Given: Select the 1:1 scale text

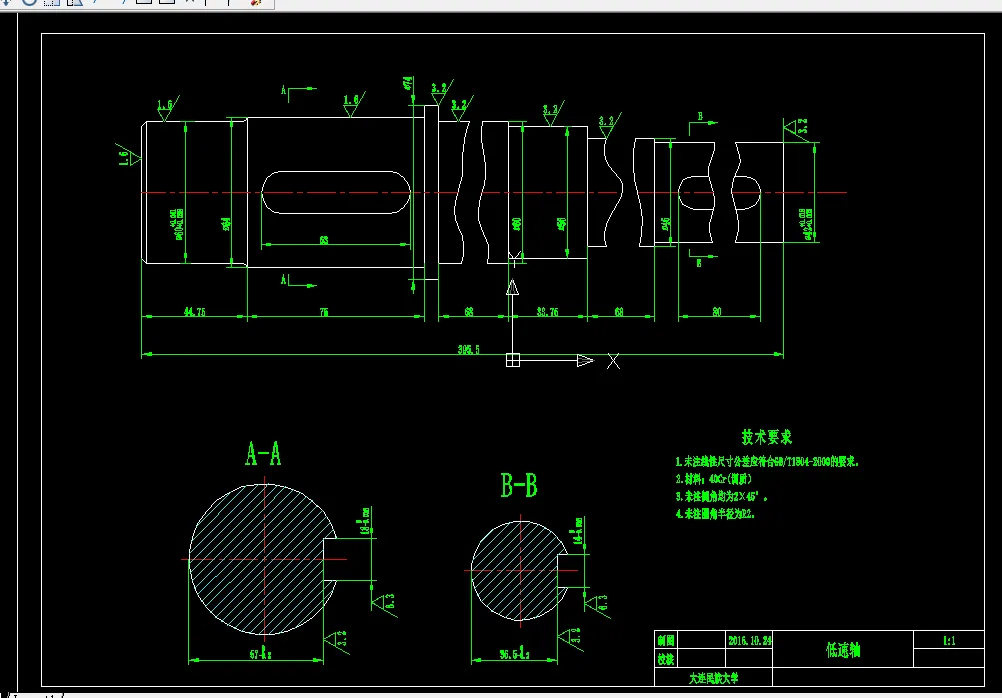Looking at the screenshot, I should point(949,640).
